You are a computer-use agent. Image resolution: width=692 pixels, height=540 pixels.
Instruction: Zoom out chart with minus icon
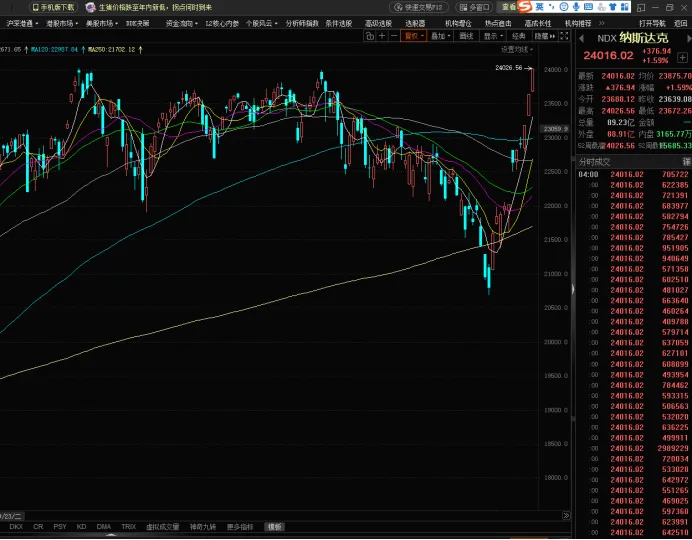394,36
